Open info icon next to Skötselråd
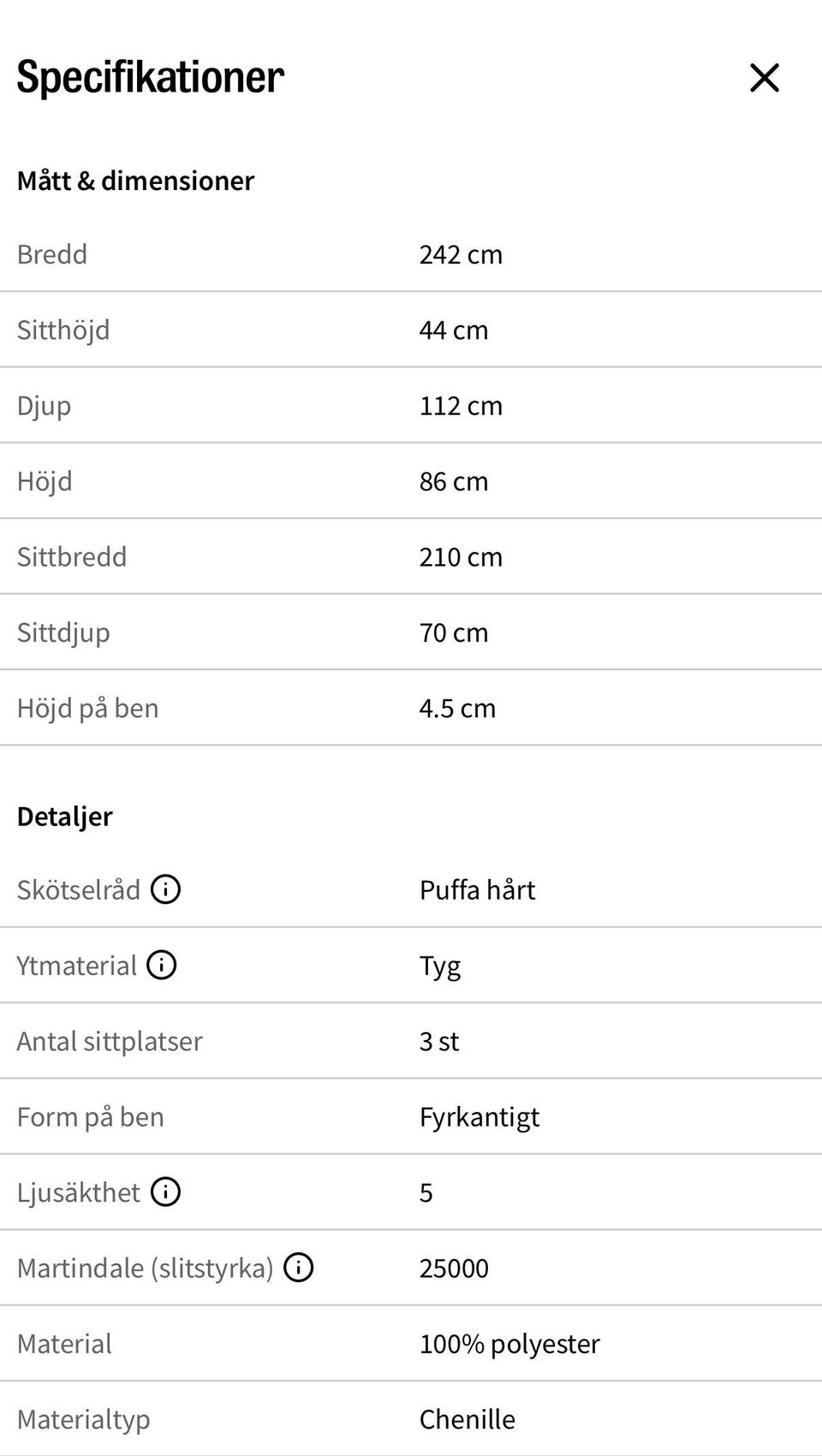 click(x=165, y=889)
